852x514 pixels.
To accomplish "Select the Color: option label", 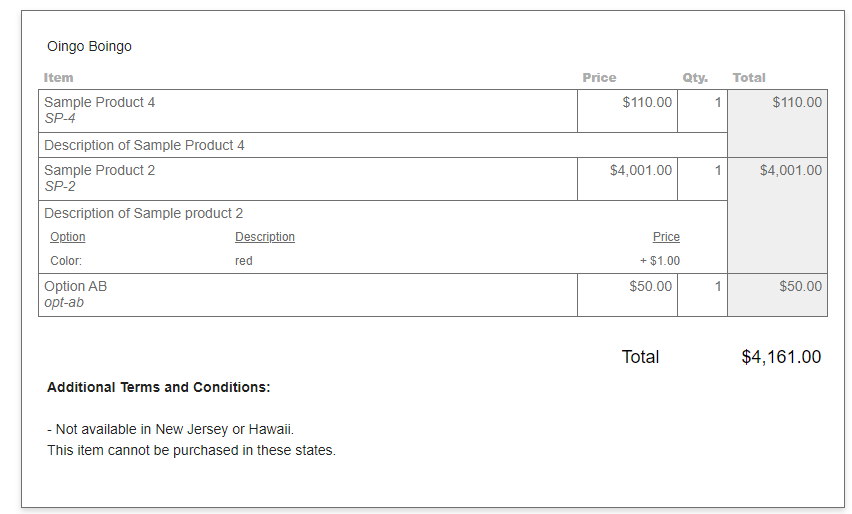I will (x=66, y=261).
